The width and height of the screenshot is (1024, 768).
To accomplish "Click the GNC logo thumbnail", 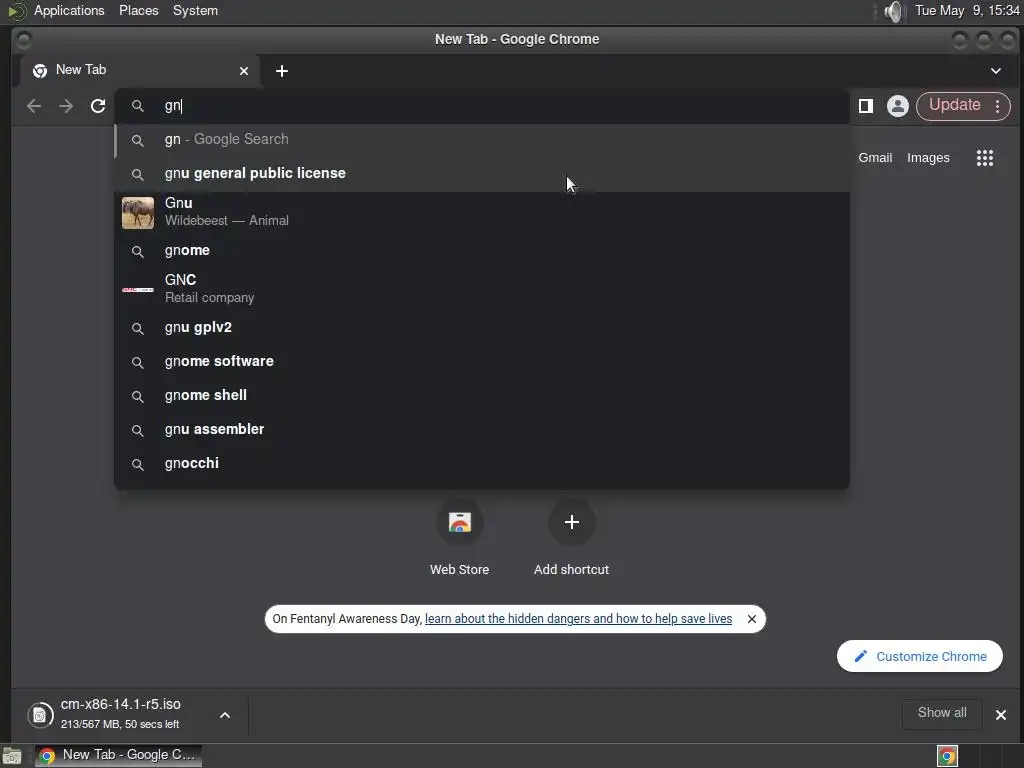I will point(138,289).
